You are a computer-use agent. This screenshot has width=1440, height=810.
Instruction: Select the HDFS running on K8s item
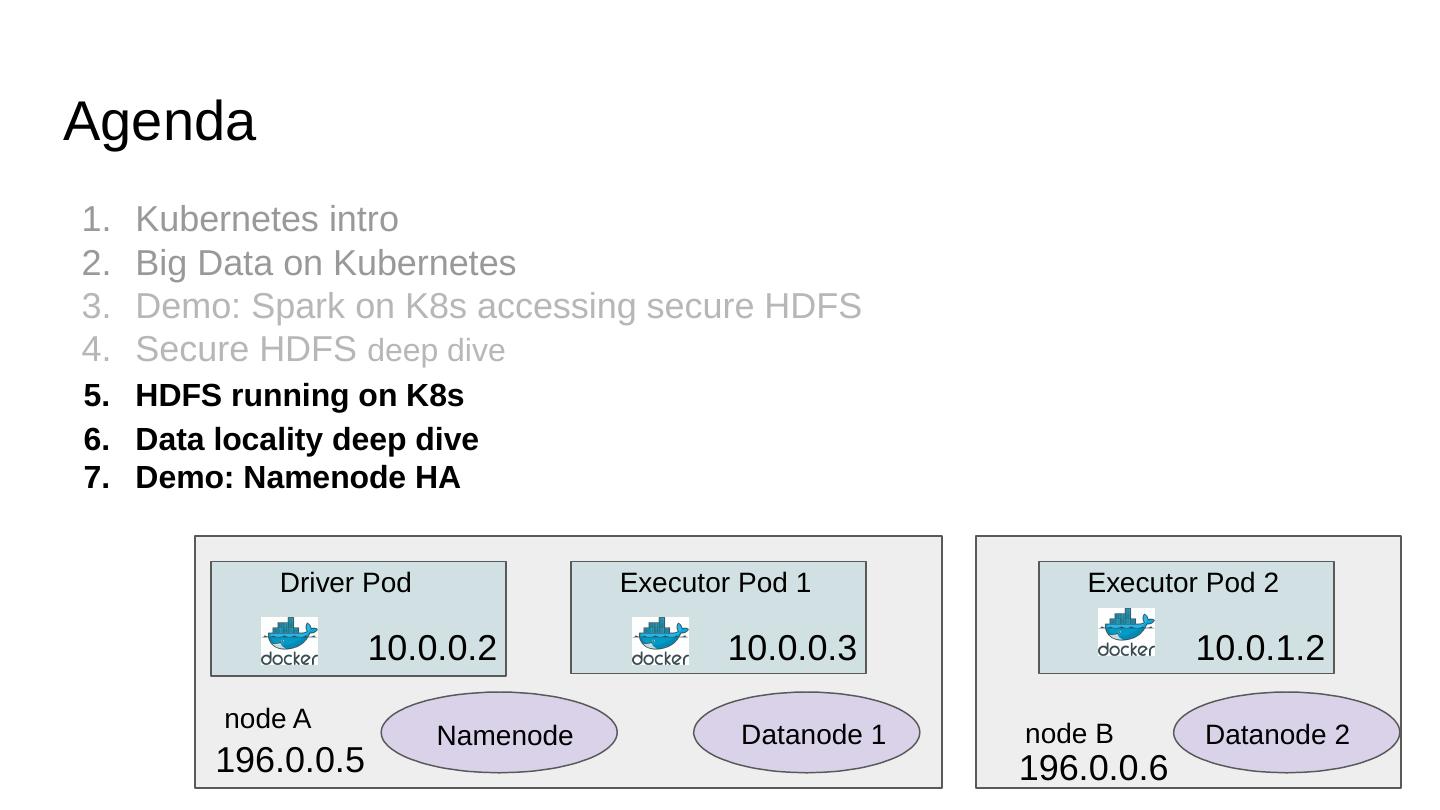[299, 396]
